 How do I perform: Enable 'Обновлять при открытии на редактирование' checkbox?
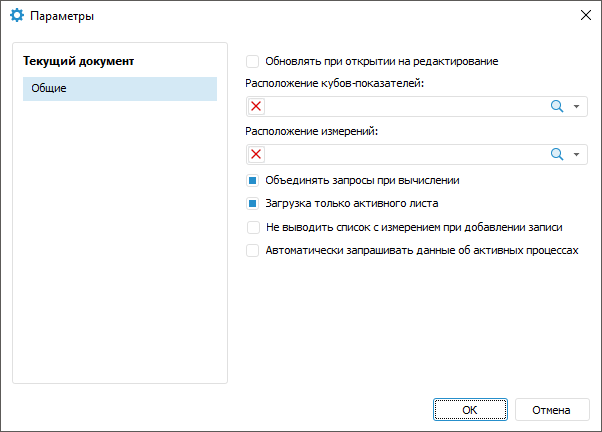point(253,61)
